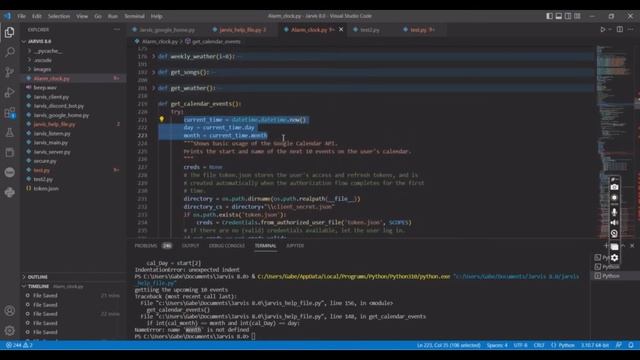Toggle Panel layout icon in title bar
This screenshot has width=640, height=360.
[x=559, y=16]
